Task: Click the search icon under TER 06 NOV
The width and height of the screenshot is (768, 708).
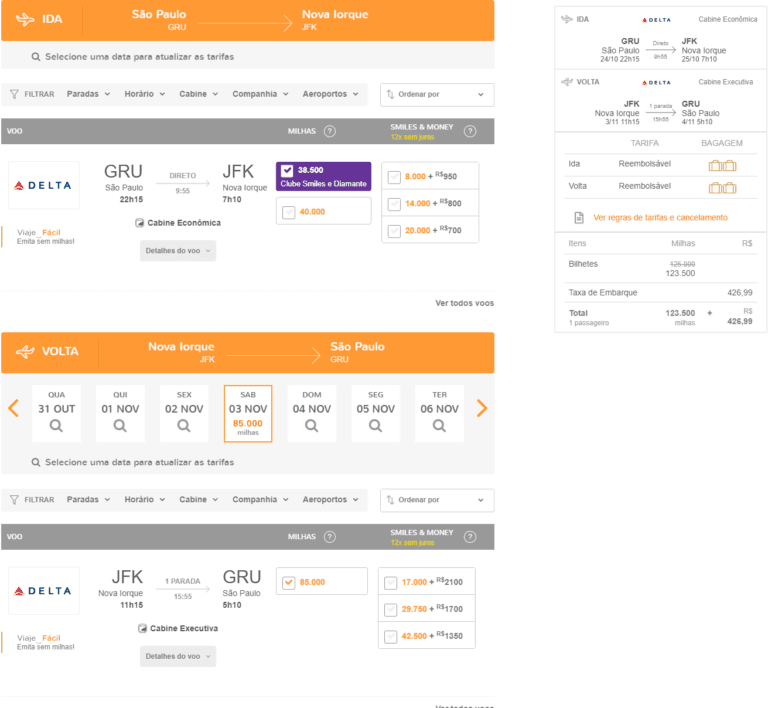Action: [x=440, y=426]
